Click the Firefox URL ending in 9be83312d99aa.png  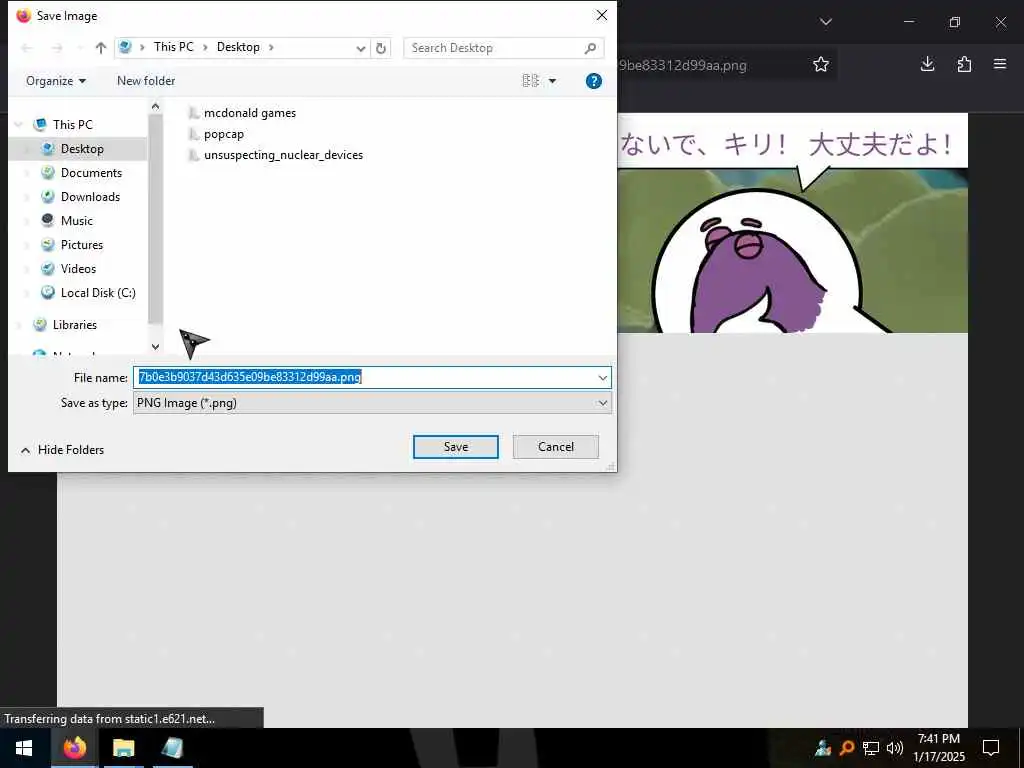(x=682, y=65)
